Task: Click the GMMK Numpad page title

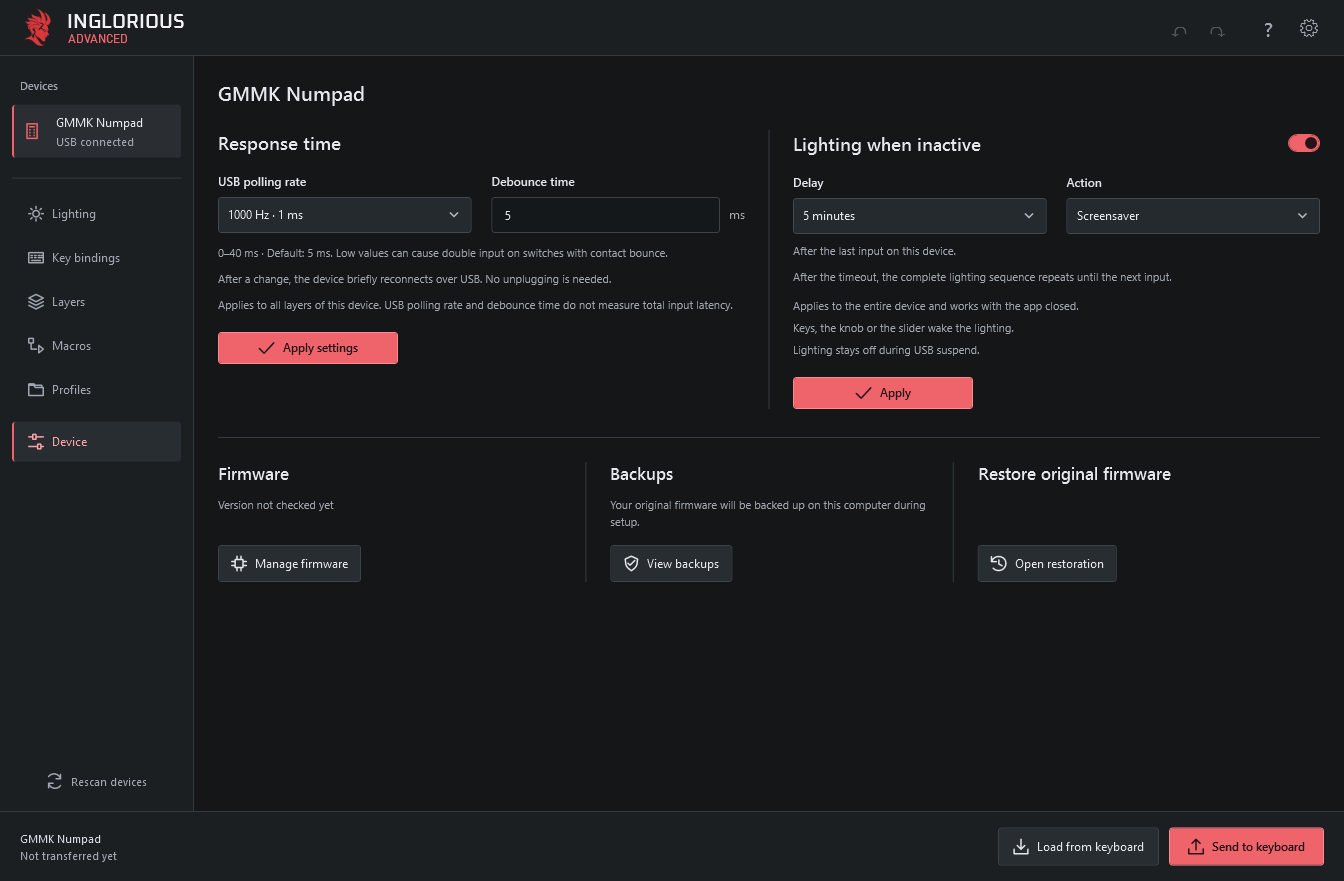Action: click(x=291, y=95)
